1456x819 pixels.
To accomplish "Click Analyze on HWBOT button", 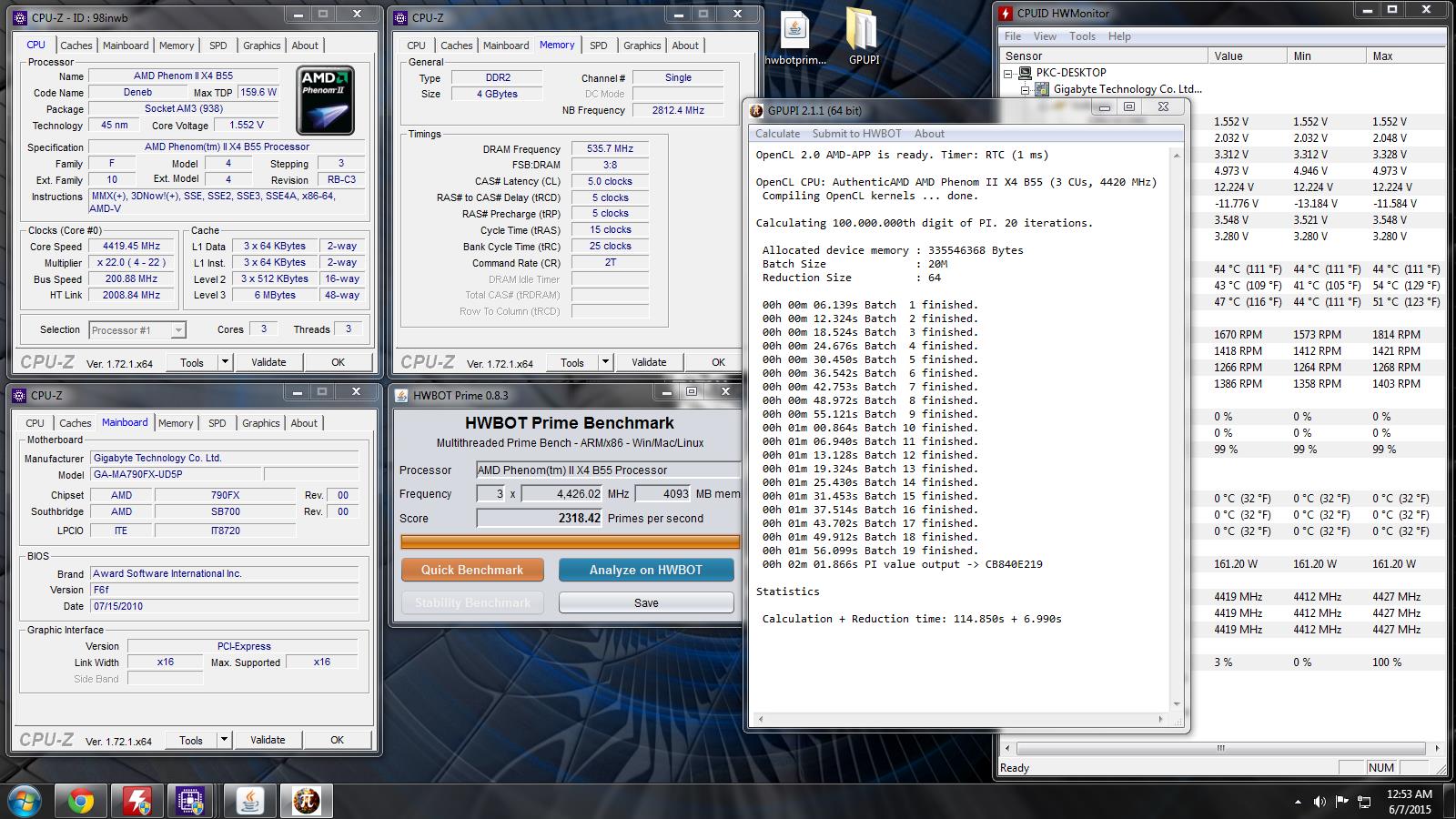I will tap(646, 570).
